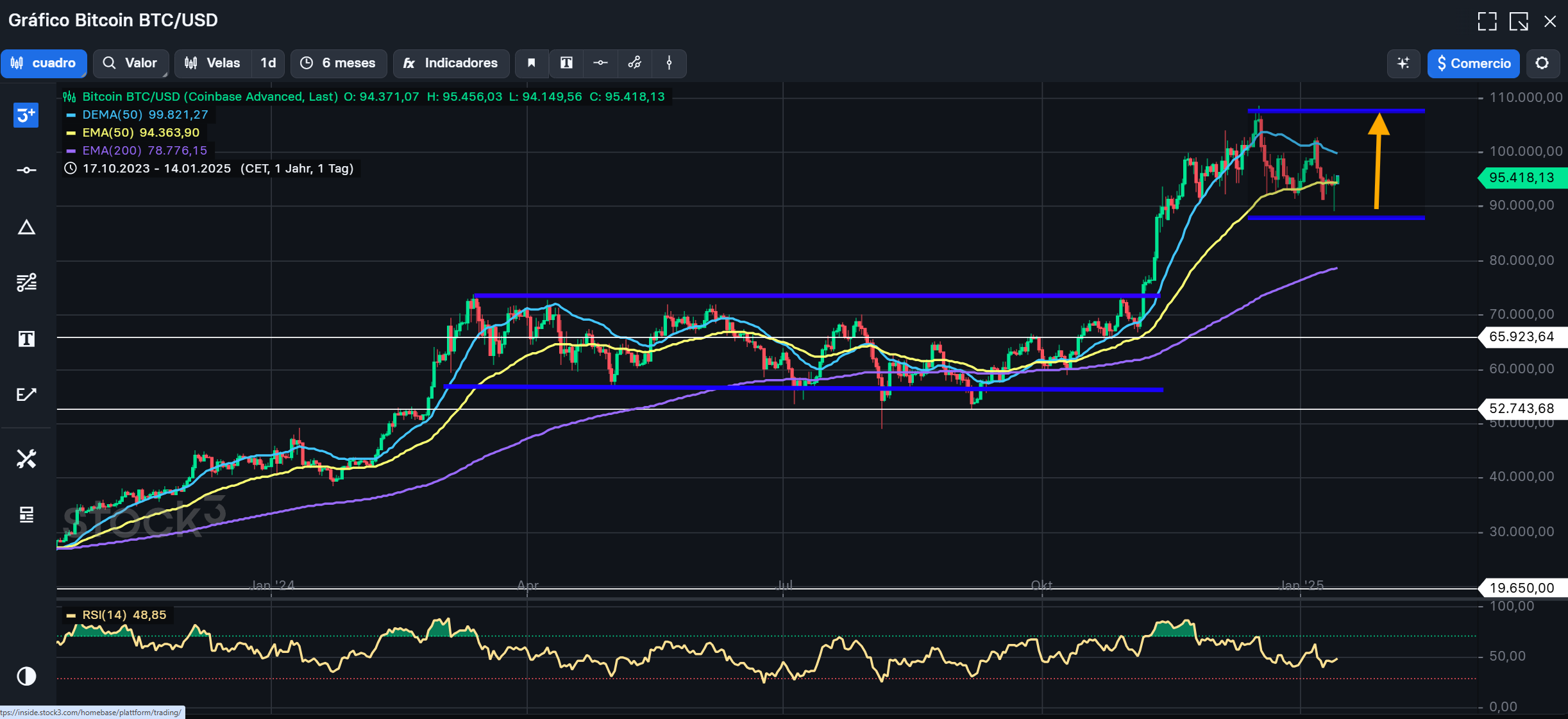Open the tools wrench and screwdriver icon

point(26,459)
